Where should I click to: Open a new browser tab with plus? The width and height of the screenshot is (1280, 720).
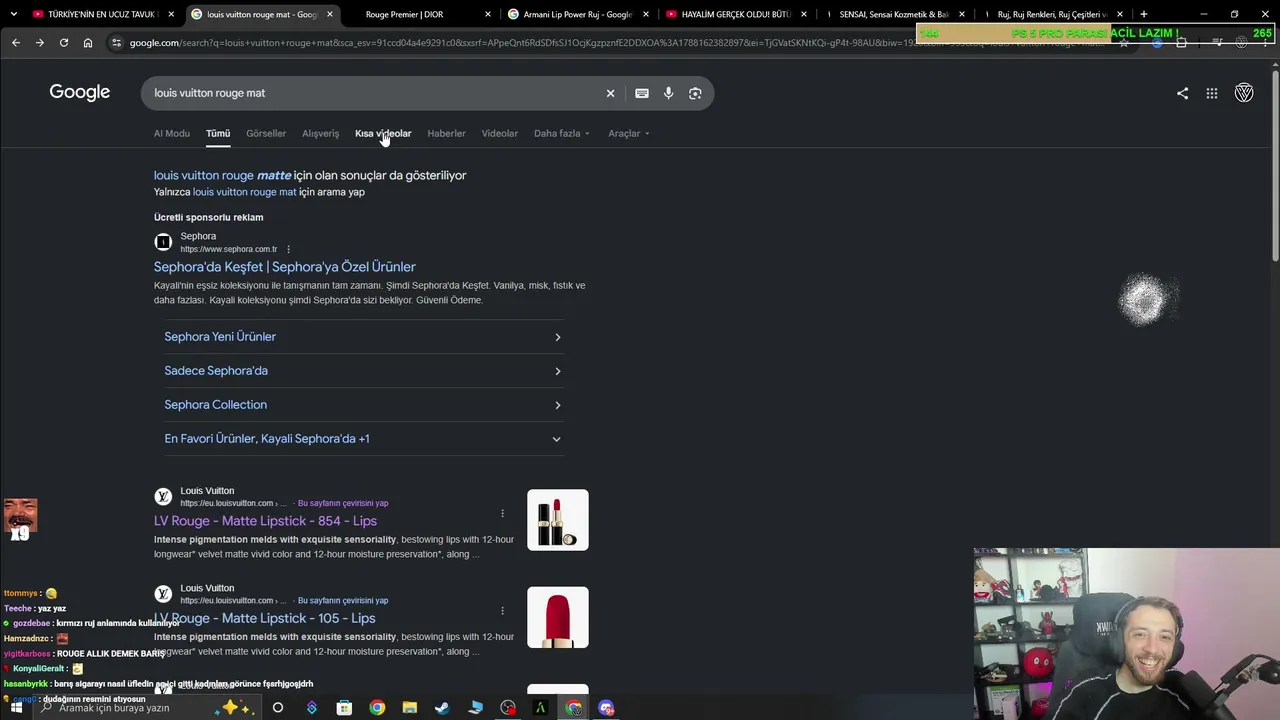coord(1143,14)
